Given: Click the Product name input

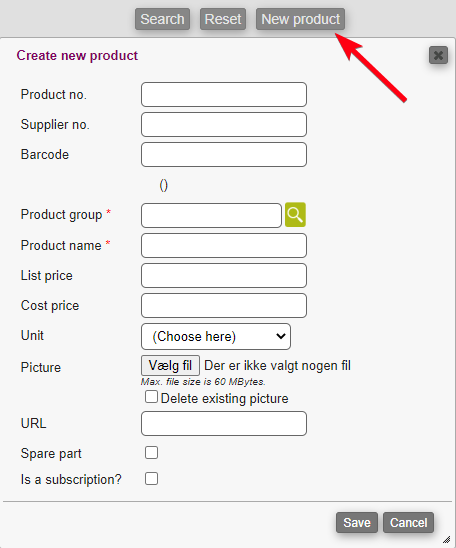Looking at the screenshot, I should pos(224,246).
